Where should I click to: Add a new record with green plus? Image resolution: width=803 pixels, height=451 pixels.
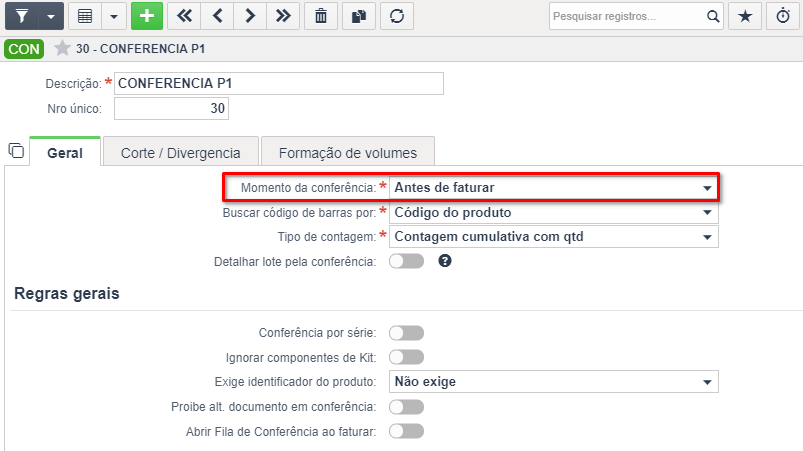pyautogui.click(x=147, y=16)
